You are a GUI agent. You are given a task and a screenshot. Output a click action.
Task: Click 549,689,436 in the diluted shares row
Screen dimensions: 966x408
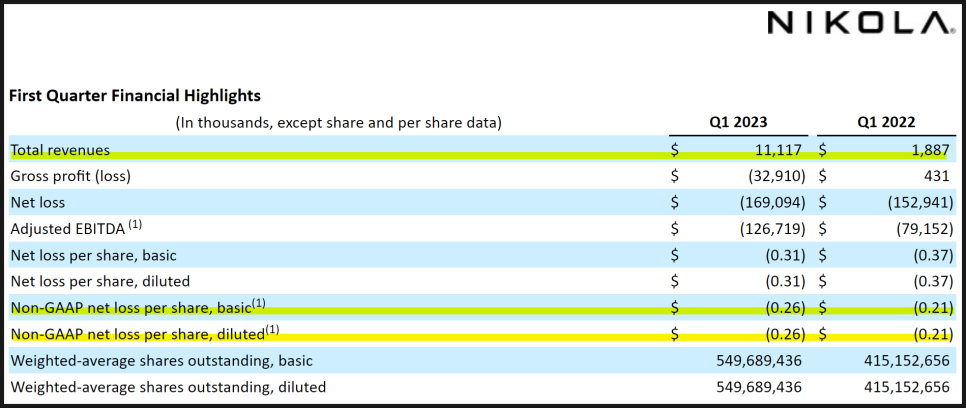tap(760, 387)
